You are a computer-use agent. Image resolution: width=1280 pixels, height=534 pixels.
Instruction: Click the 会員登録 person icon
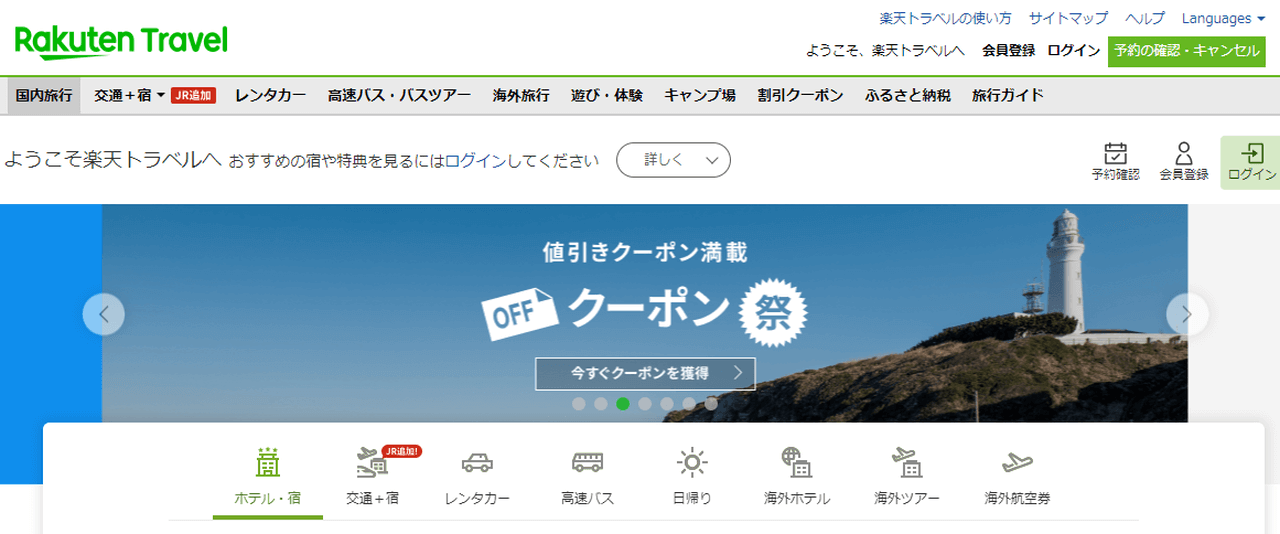point(1184,153)
